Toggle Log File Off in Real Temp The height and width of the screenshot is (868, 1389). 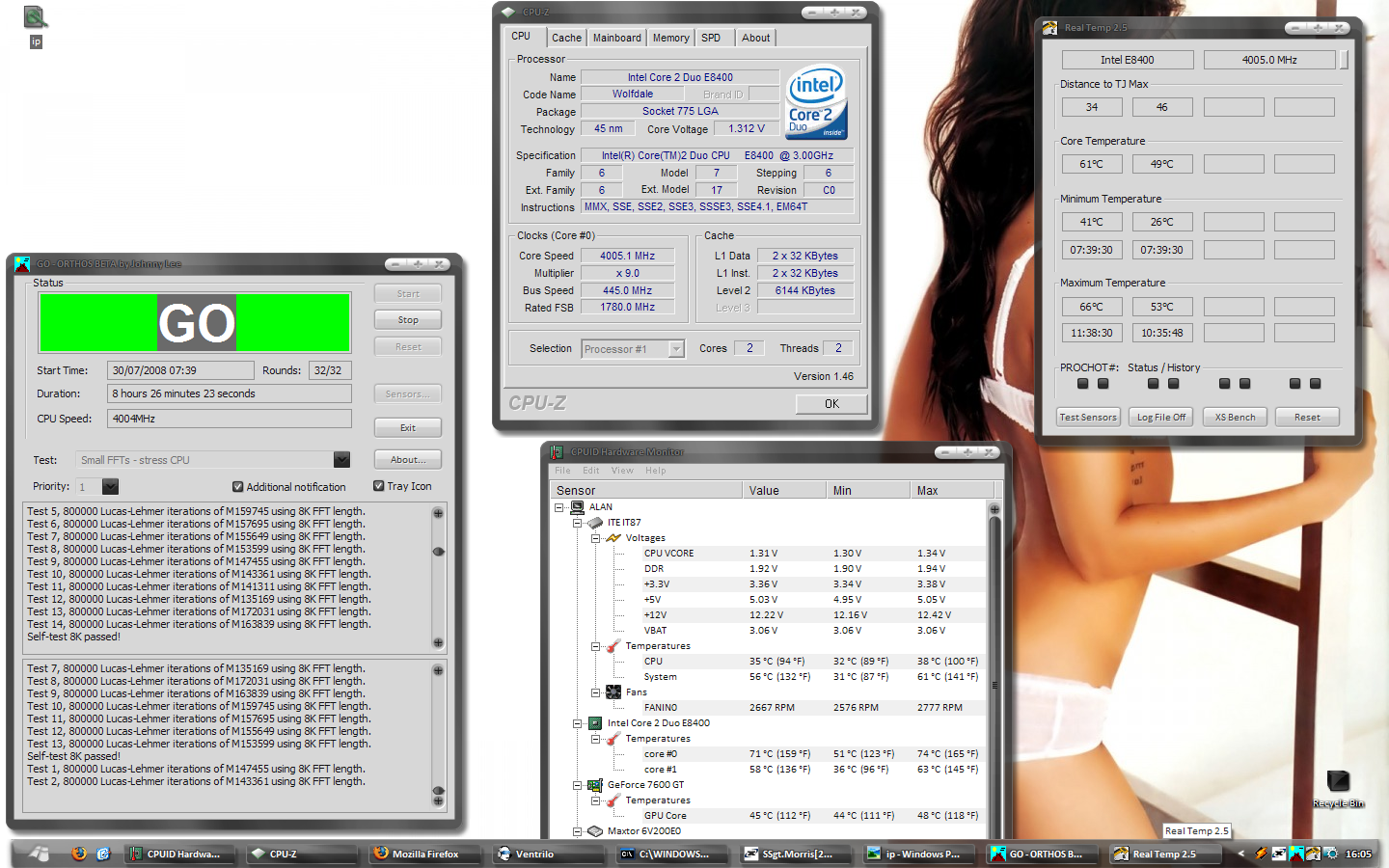pyautogui.click(x=1160, y=417)
